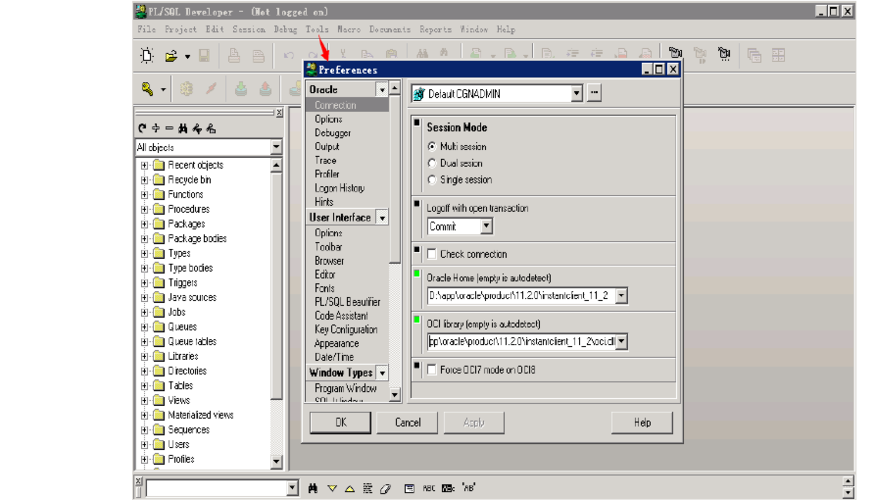The height and width of the screenshot is (500, 875).
Task: Click the Rollback toolbar icon
Action: pyautogui.click(x=266, y=89)
